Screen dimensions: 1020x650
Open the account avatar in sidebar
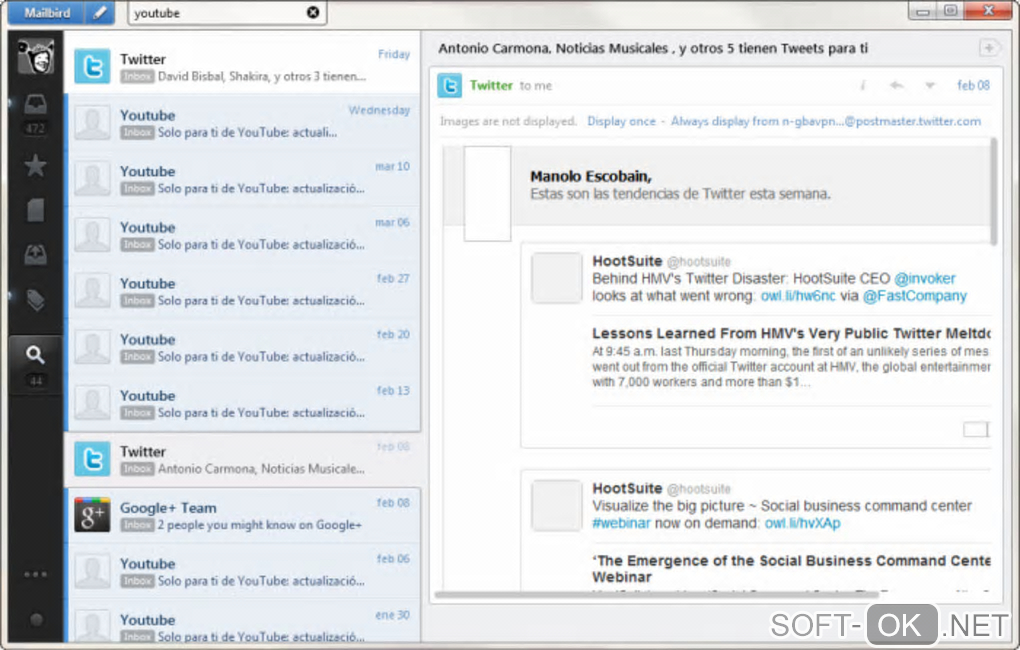point(35,57)
